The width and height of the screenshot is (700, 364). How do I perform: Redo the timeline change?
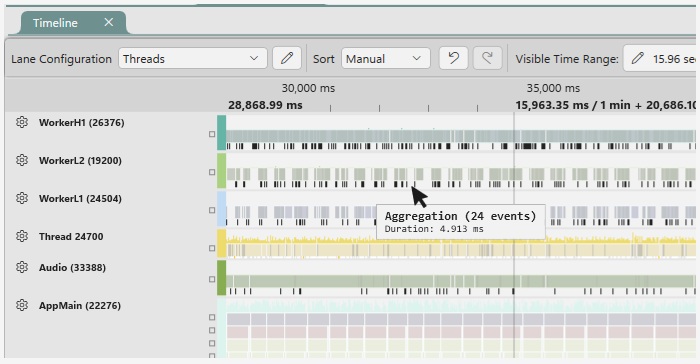(x=488, y=59)
